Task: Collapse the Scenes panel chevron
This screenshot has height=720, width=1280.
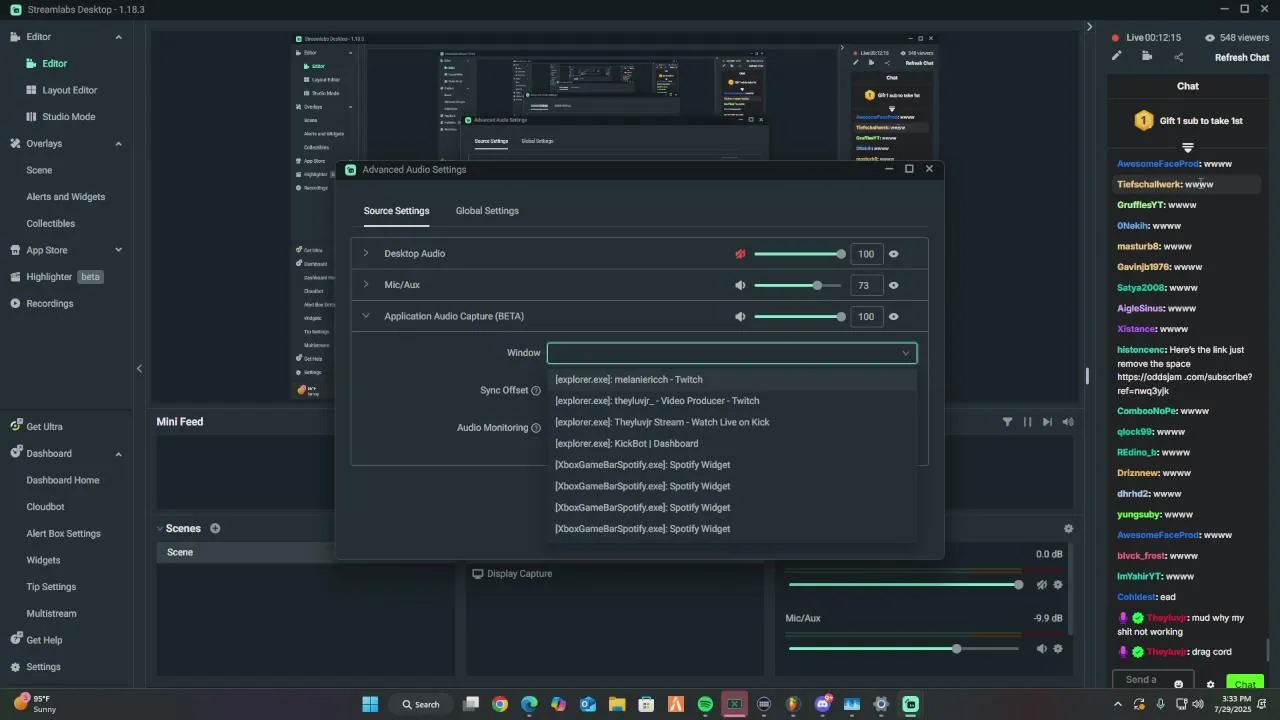Action: click(x=160, y=528)
